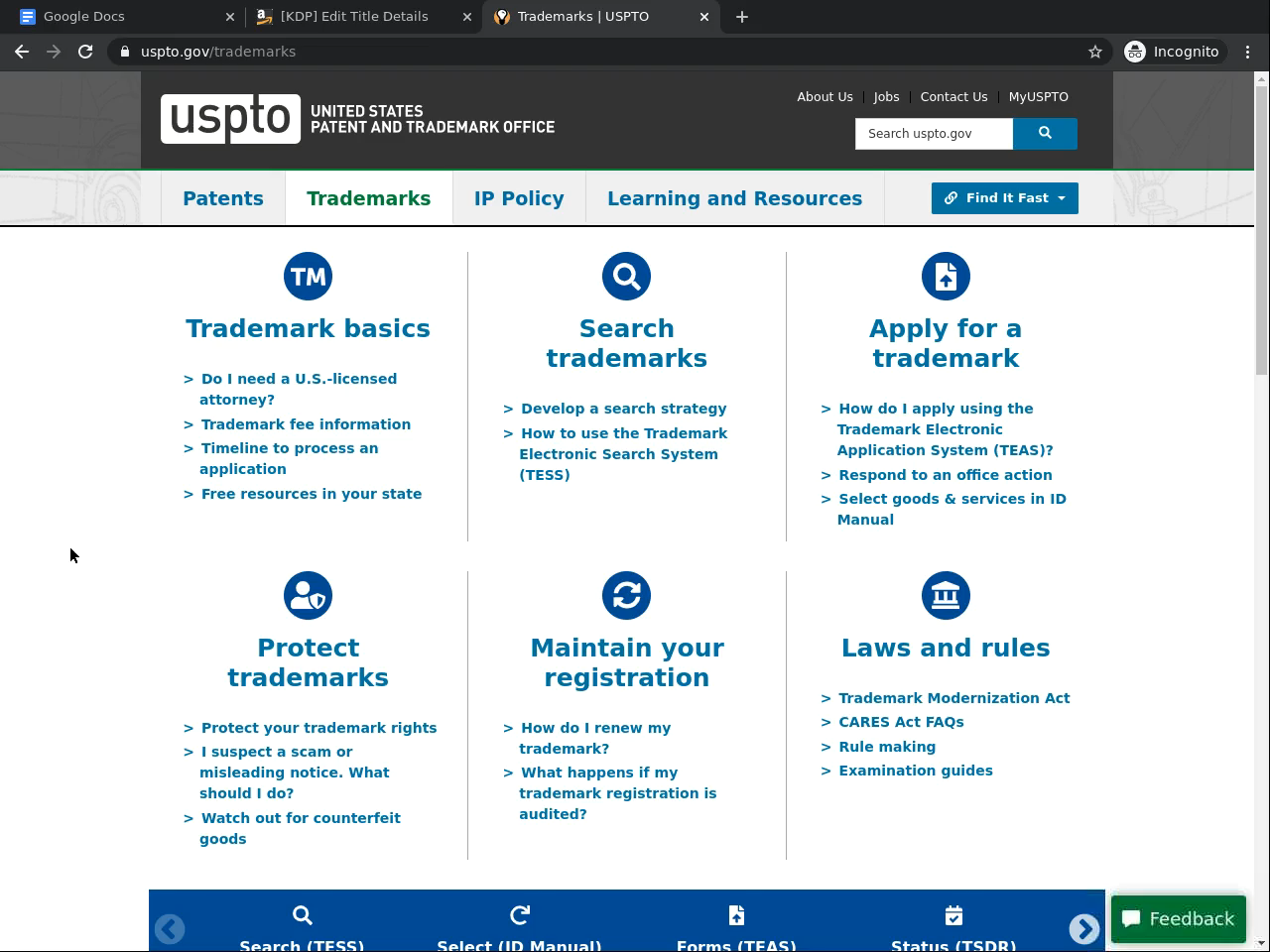The height and width of the screenshot is (952, 1270).
Task: Click the Select (ID Manual) quick link icon
Action: click(520, 915)
